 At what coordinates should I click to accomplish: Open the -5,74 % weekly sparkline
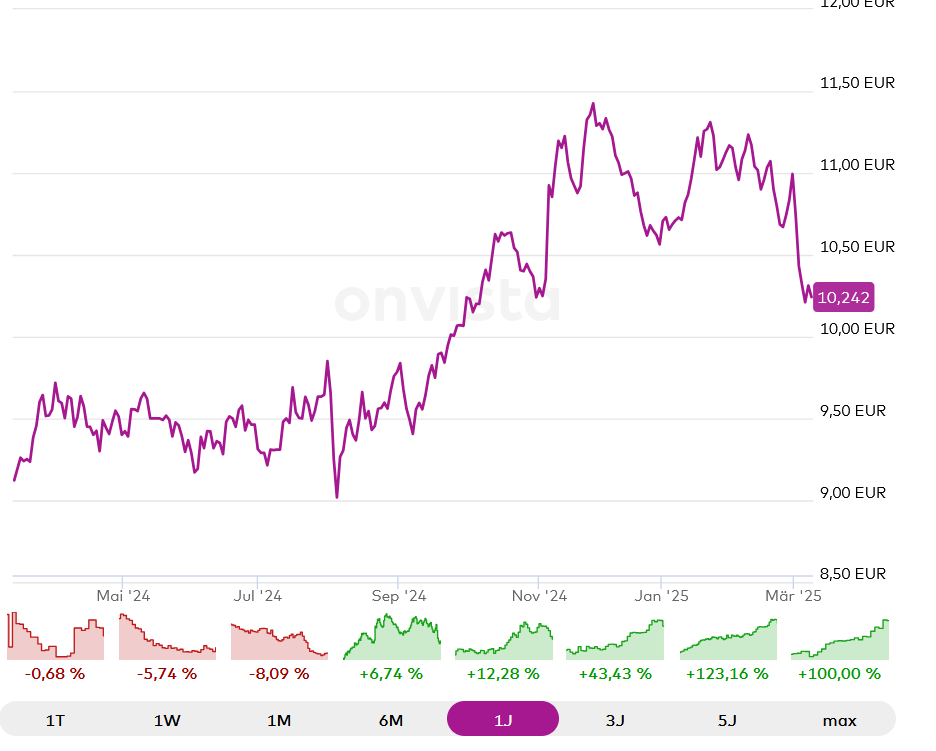(167, 636)
